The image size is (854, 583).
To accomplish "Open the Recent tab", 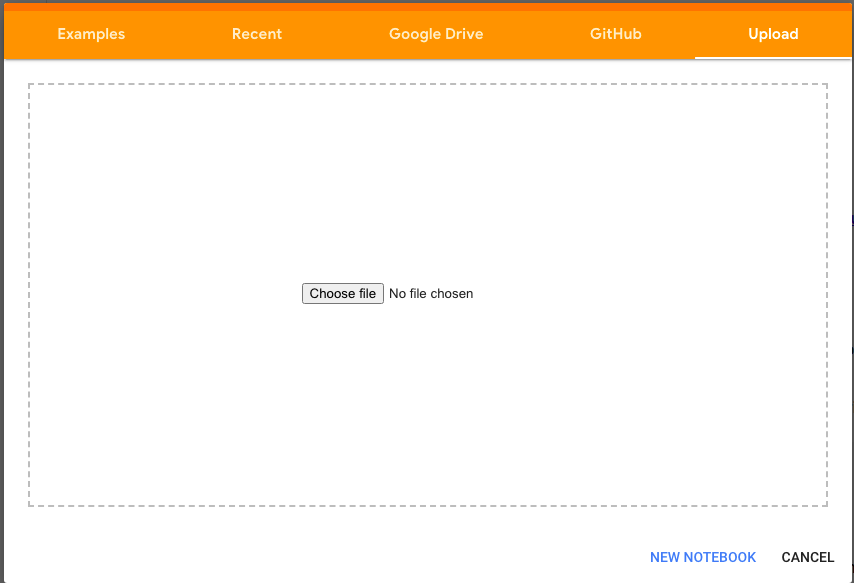I will [x=257, y=34].
